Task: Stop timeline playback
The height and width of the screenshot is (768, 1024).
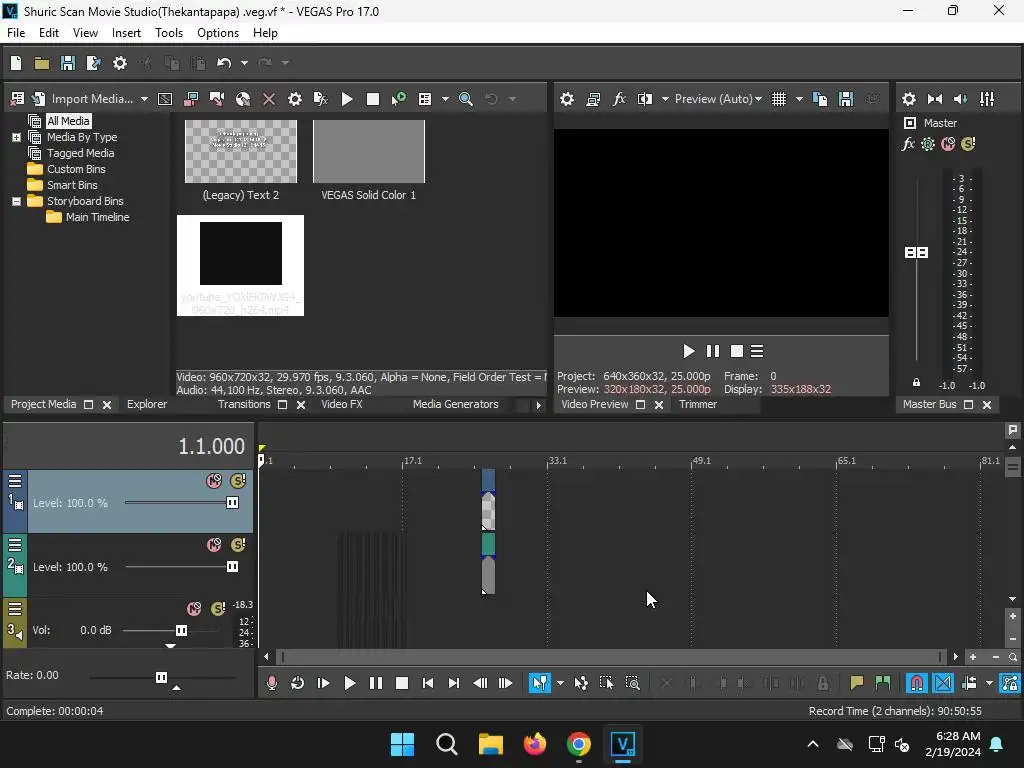Action: point(402,683)
